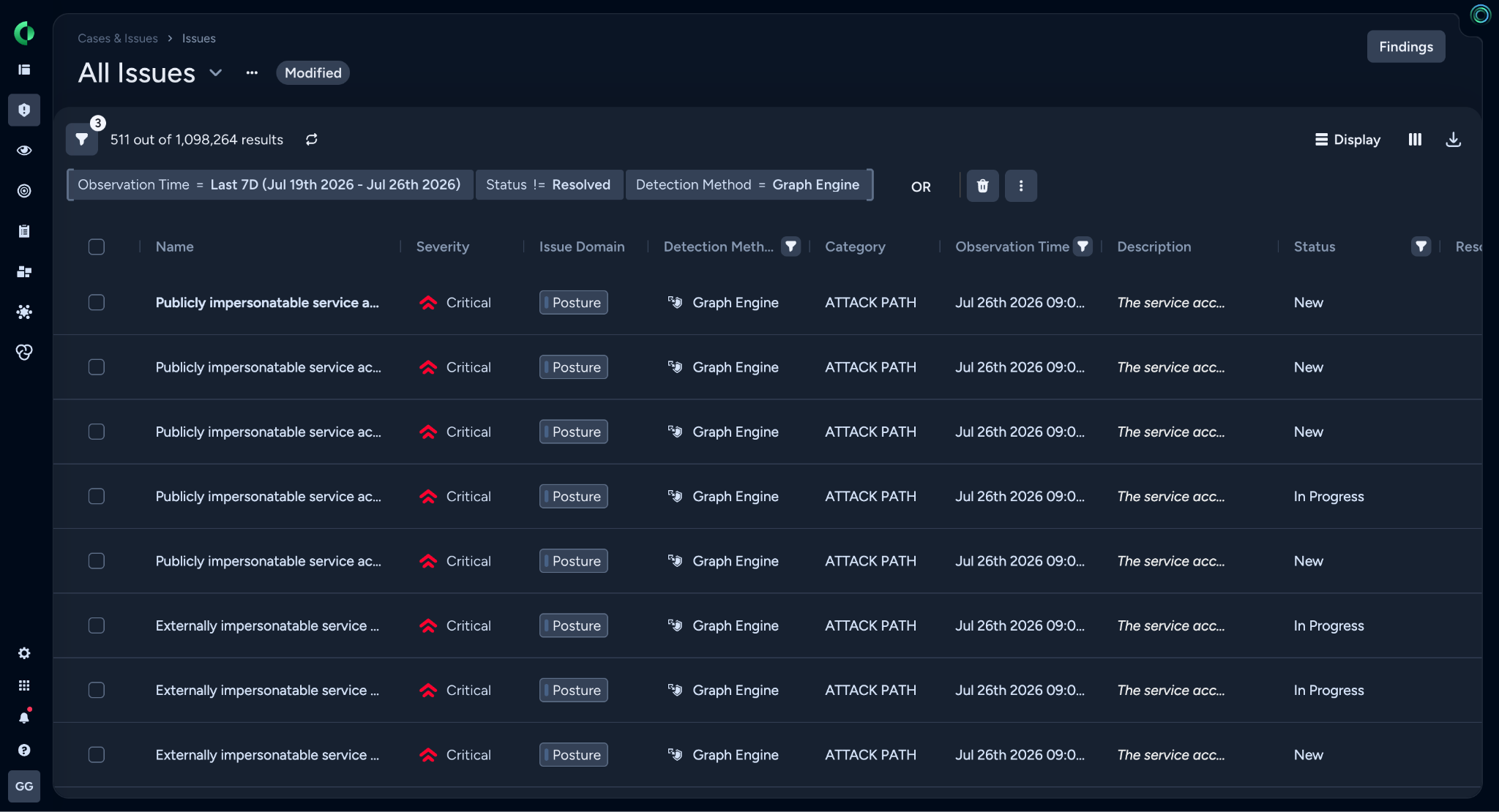This screenshot has height=812, width=1499.
Task: Click the 511 out of 1,098,264 results count
Action: point(197,139)
